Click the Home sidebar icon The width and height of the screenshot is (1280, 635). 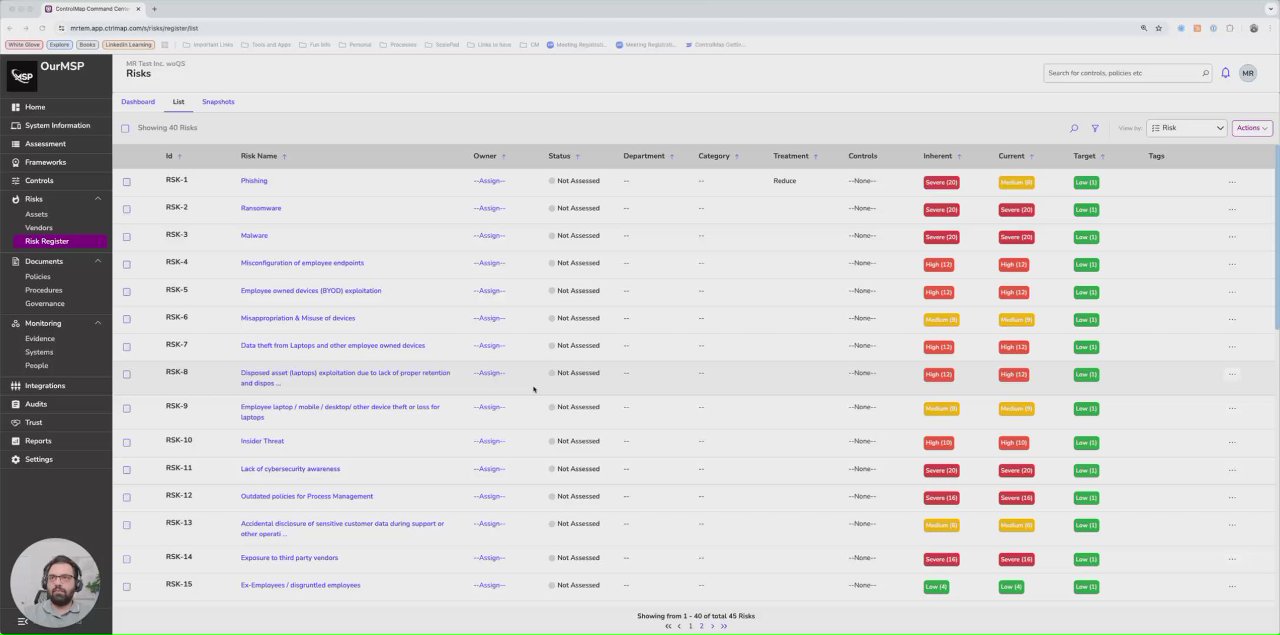16,107
